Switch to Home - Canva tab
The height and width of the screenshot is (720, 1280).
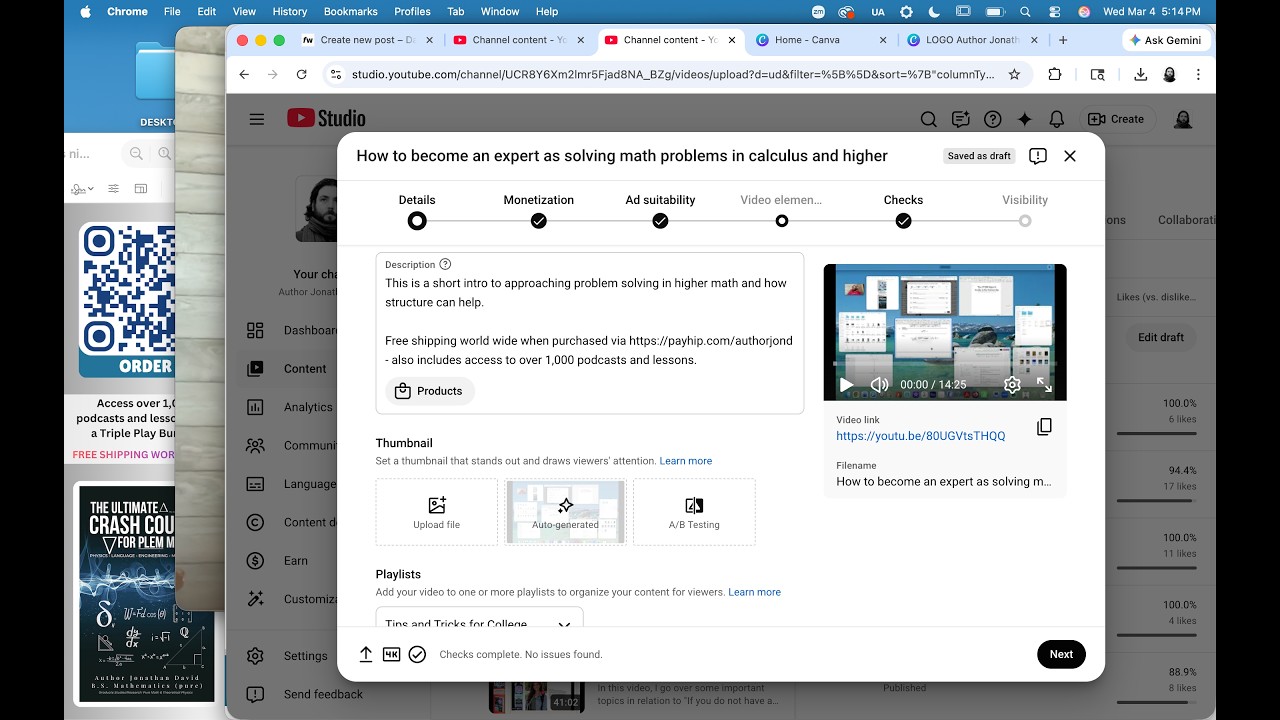820,40
